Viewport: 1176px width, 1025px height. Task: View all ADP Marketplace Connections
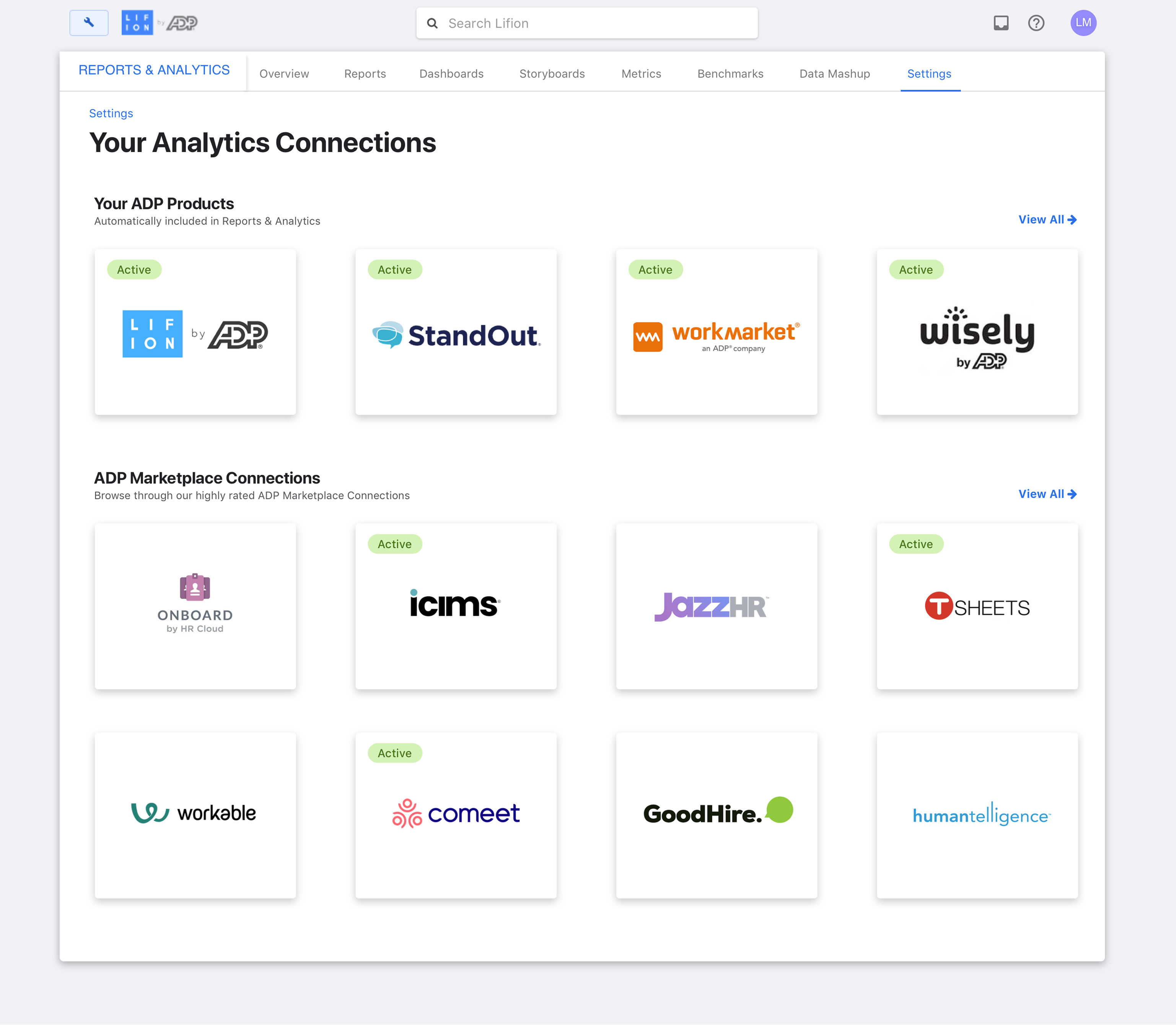pos(1047,494)
